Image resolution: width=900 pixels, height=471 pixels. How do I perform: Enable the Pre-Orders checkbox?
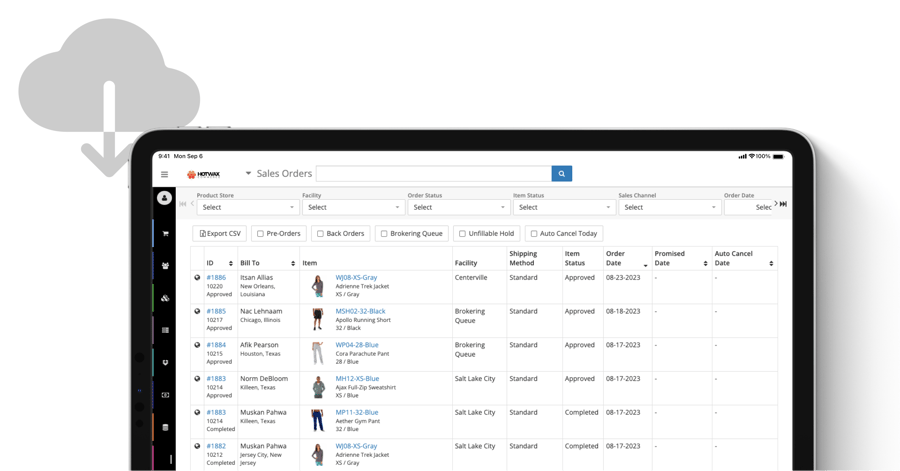pos(260,234)
